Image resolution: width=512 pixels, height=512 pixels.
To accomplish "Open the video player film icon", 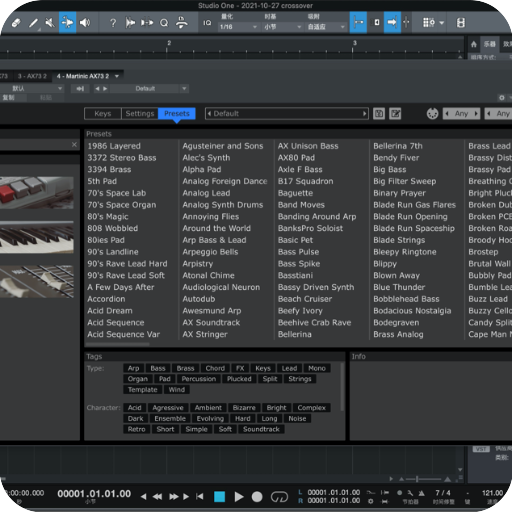I will click(461, 23).
